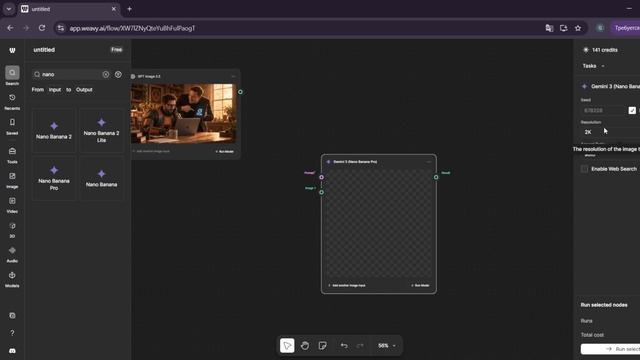This screenshot has height=360, width=640.
Task: Click the Run selected button
Action: point(611,349)
